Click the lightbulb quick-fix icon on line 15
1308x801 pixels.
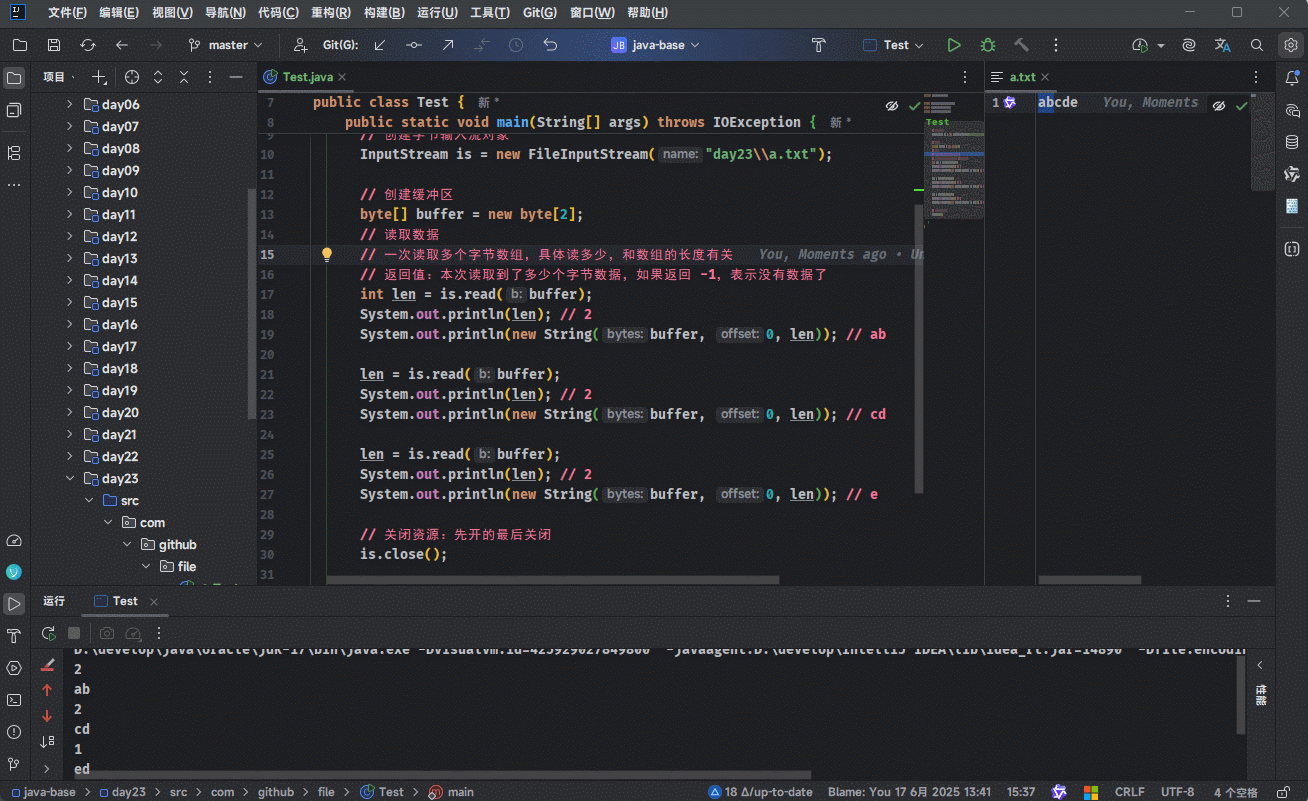(x=326, y=254)
